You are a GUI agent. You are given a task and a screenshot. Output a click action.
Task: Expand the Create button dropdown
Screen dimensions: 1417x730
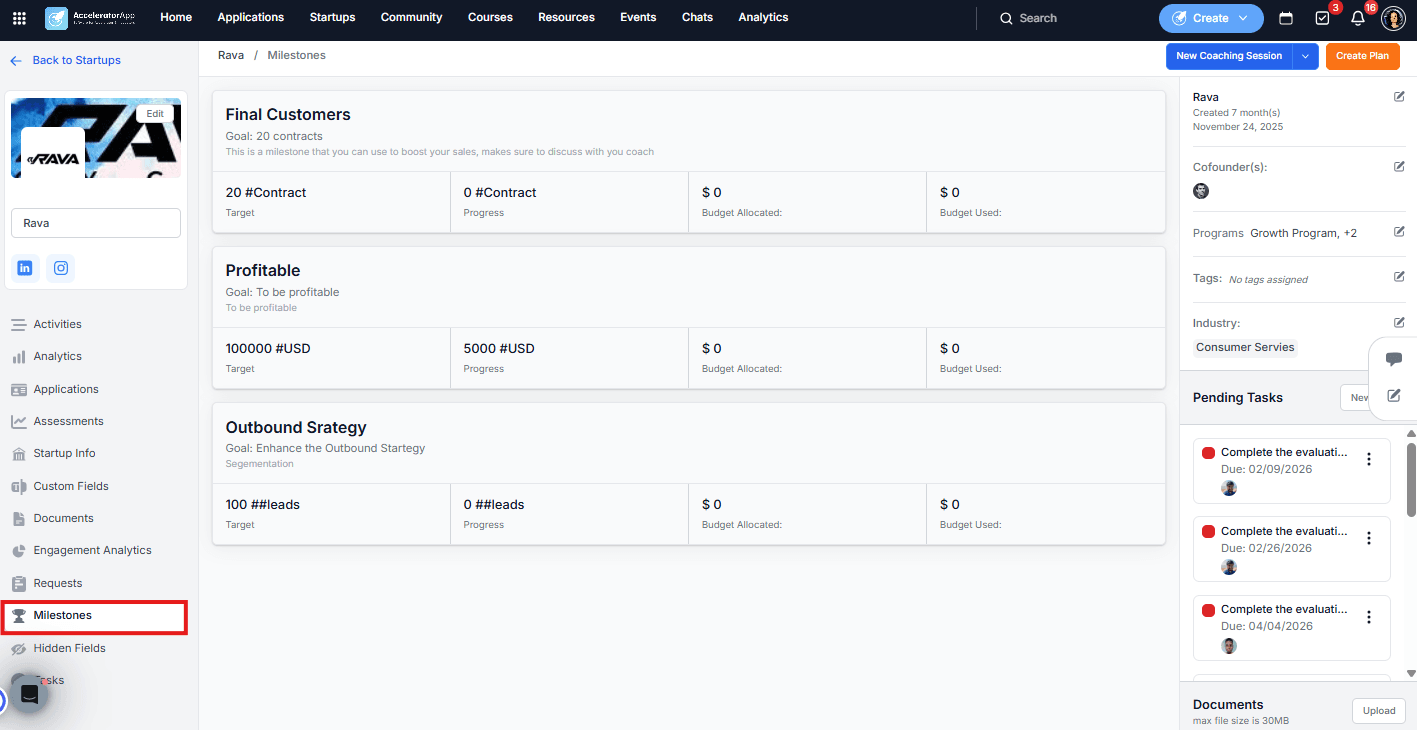tap(1243, 18)
